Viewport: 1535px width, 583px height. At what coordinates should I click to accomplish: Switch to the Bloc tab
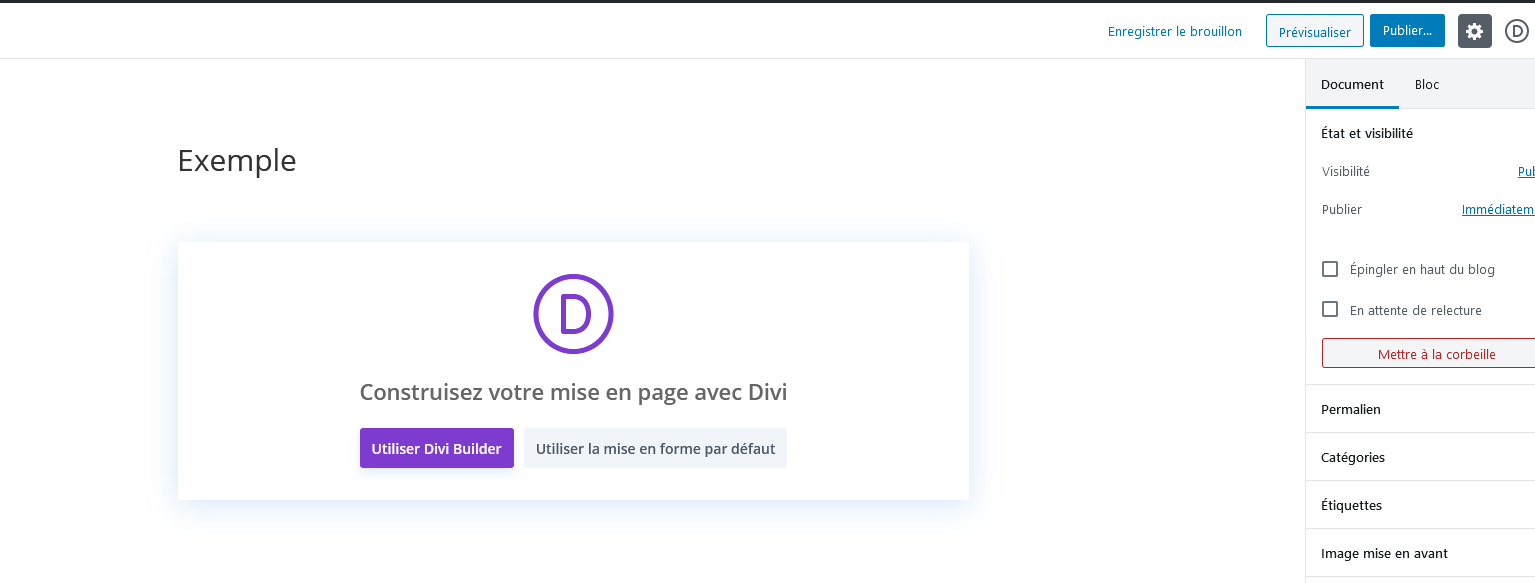click(1427, 85)
